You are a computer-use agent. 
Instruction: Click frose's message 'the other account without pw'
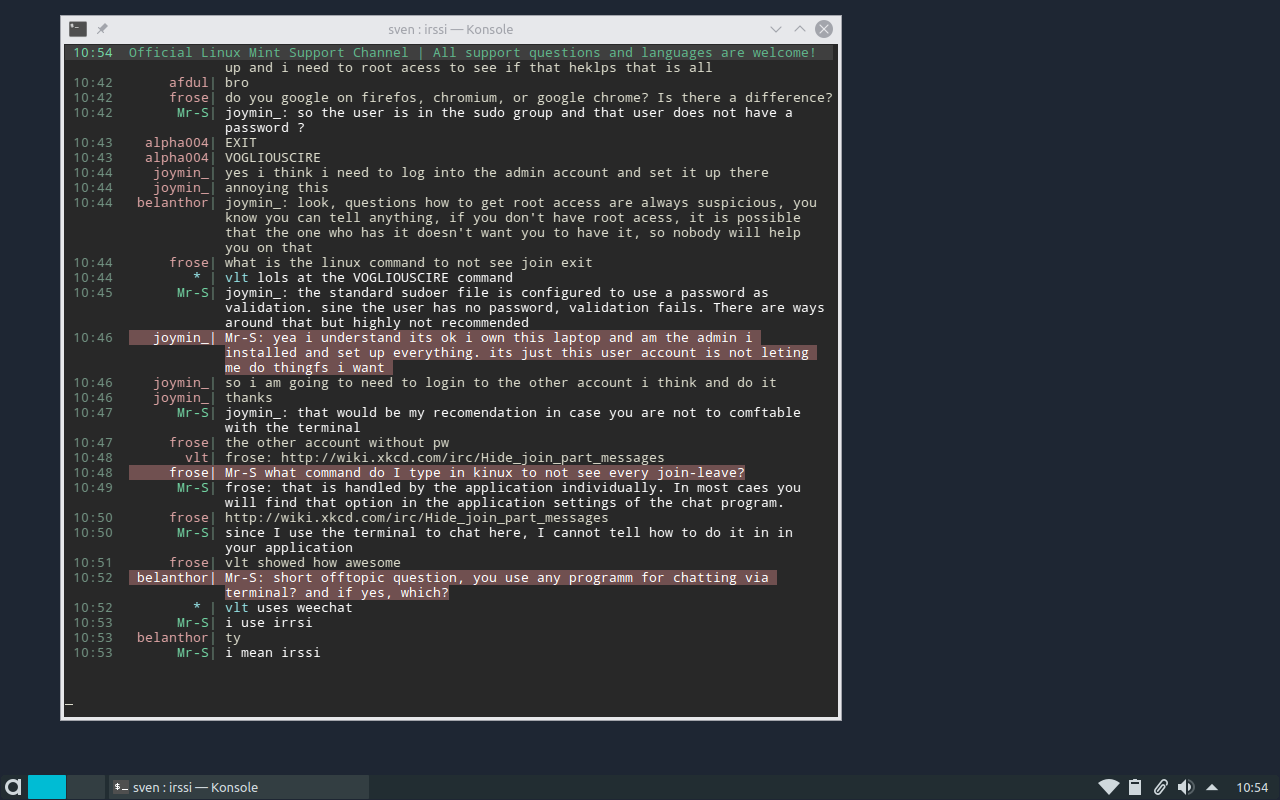click(x=337, y=443)
